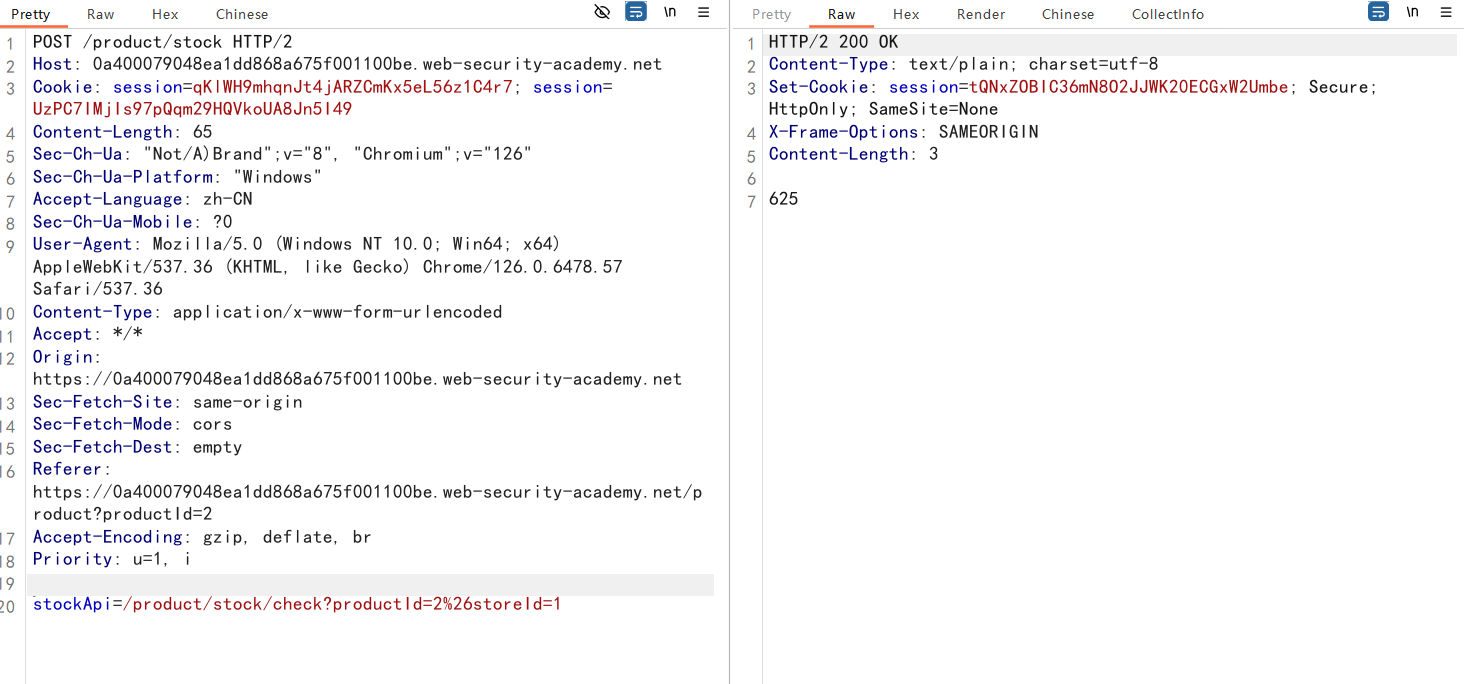
Task: Click the response body value 625
Action: tap(784, 199)
